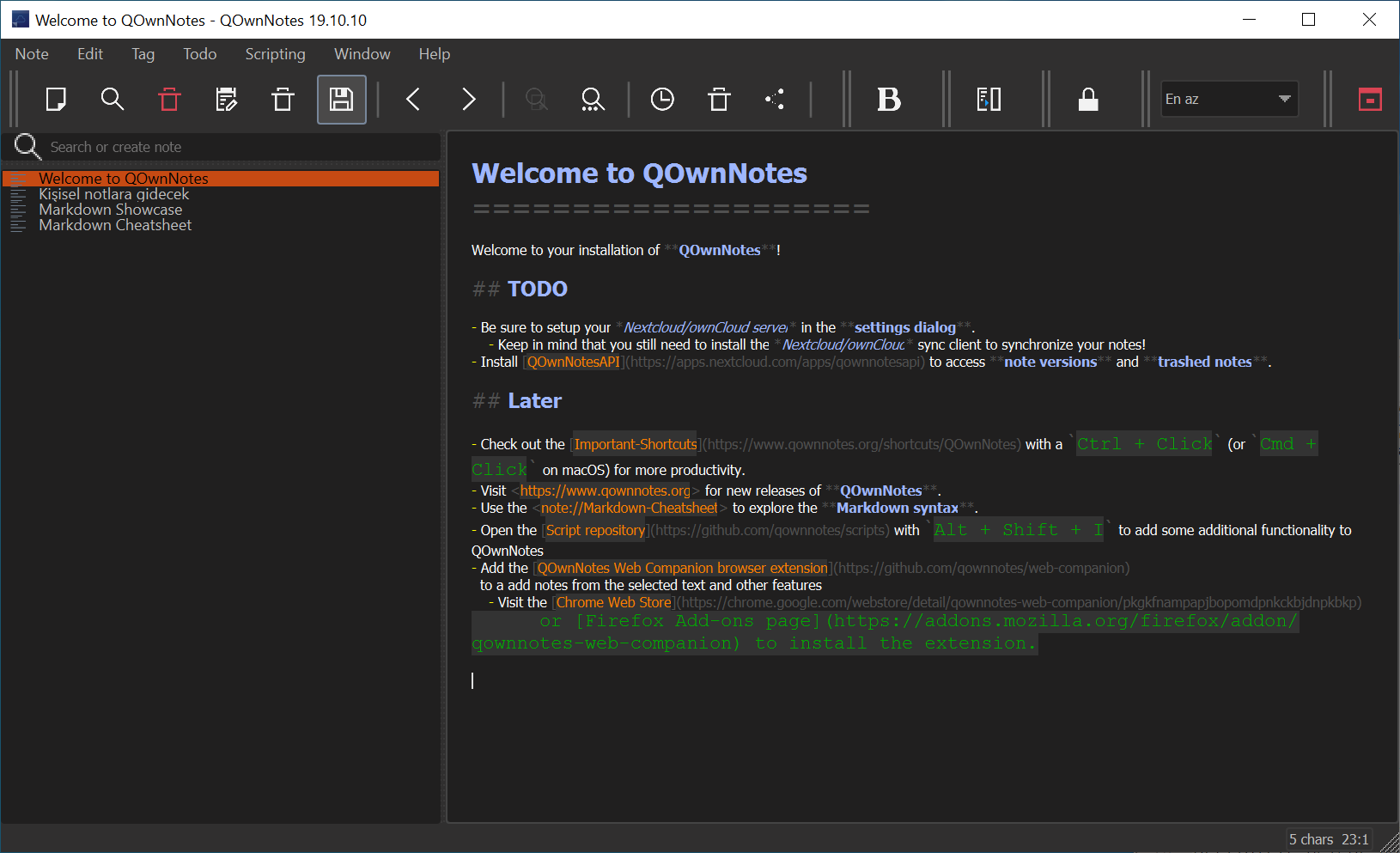Open the Scripting menu
The height and width of the screenshot is (853, 1400).
[275, 54]
